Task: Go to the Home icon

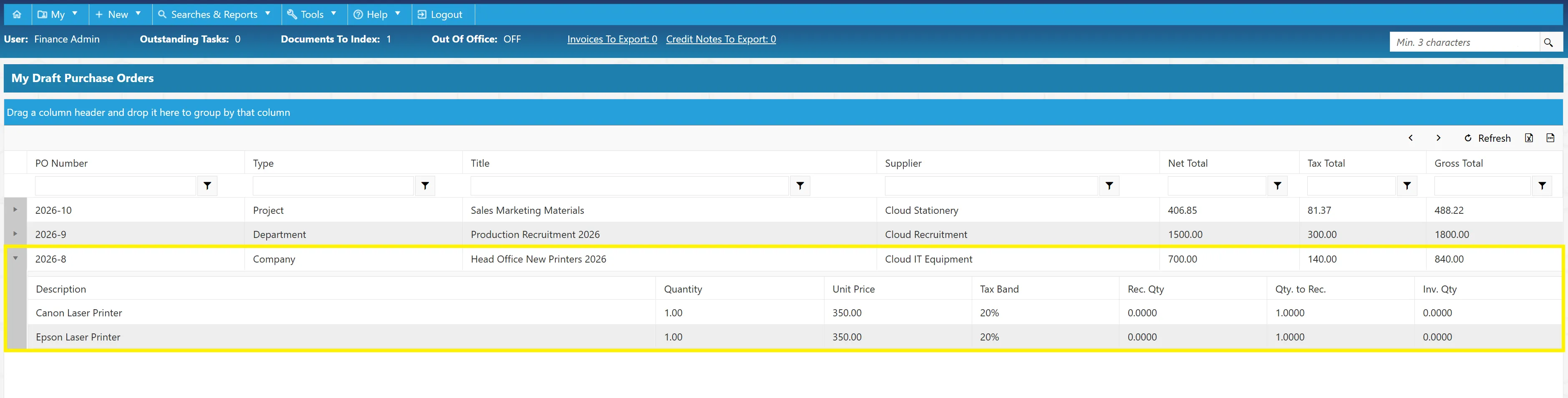Action: tap(17, 14)
